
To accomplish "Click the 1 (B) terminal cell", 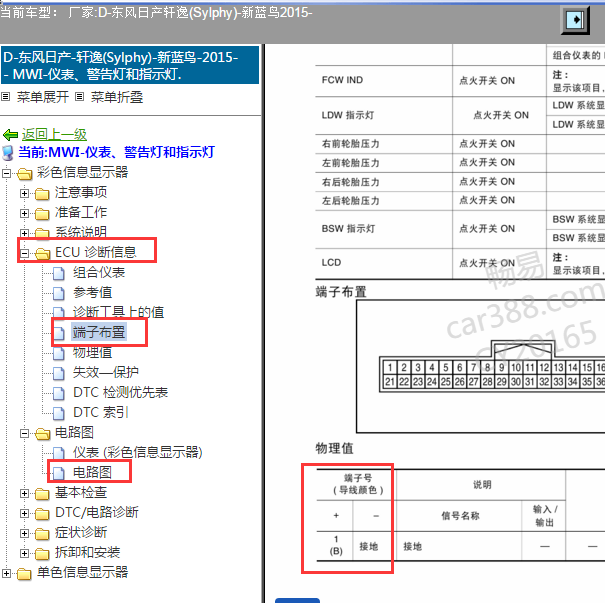I will 336,545.
